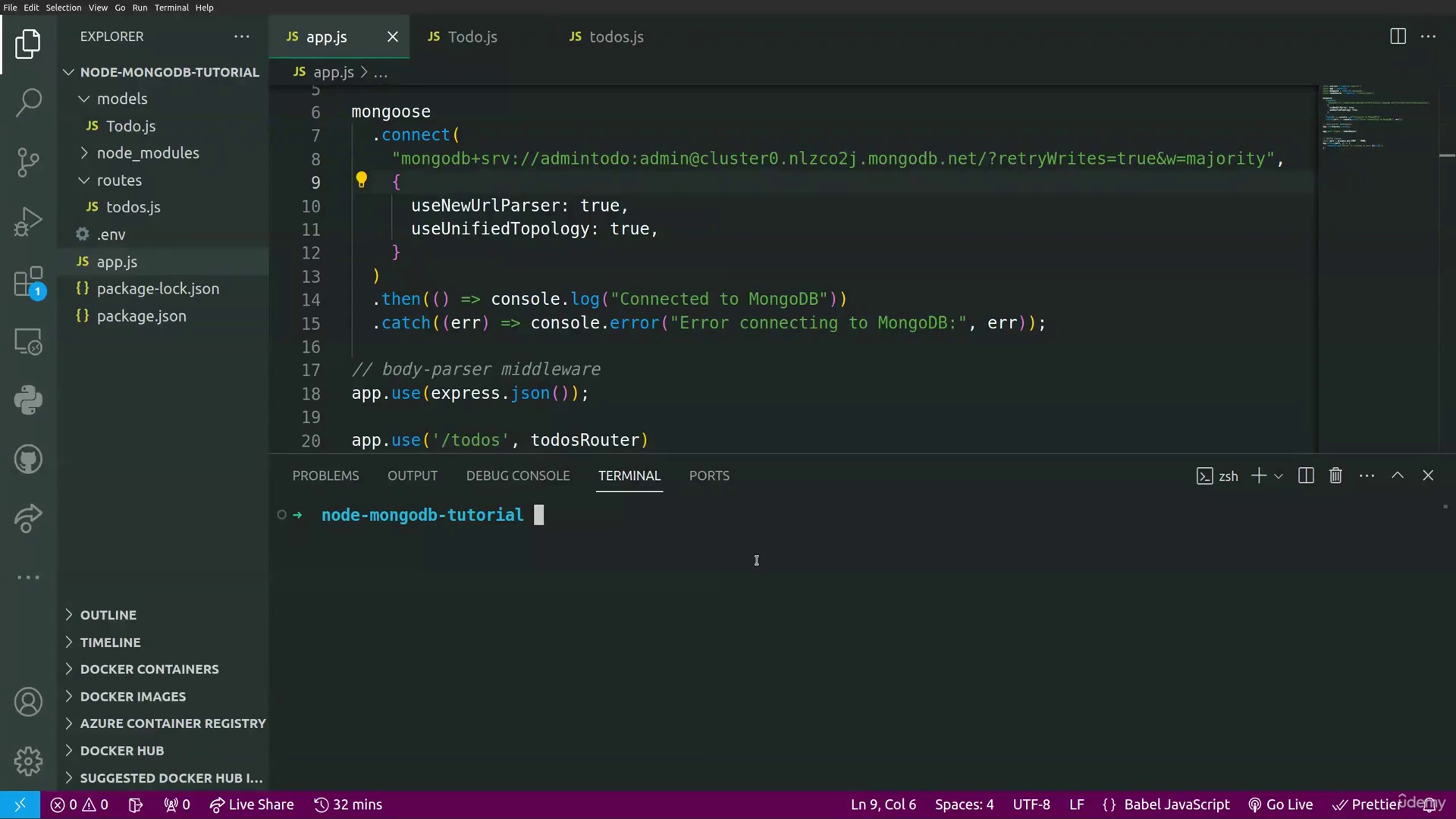Image resolution: width=1456 pixels, height=819 pixels.
Task: Open package-lock.json in explorer
Action: 163,289
